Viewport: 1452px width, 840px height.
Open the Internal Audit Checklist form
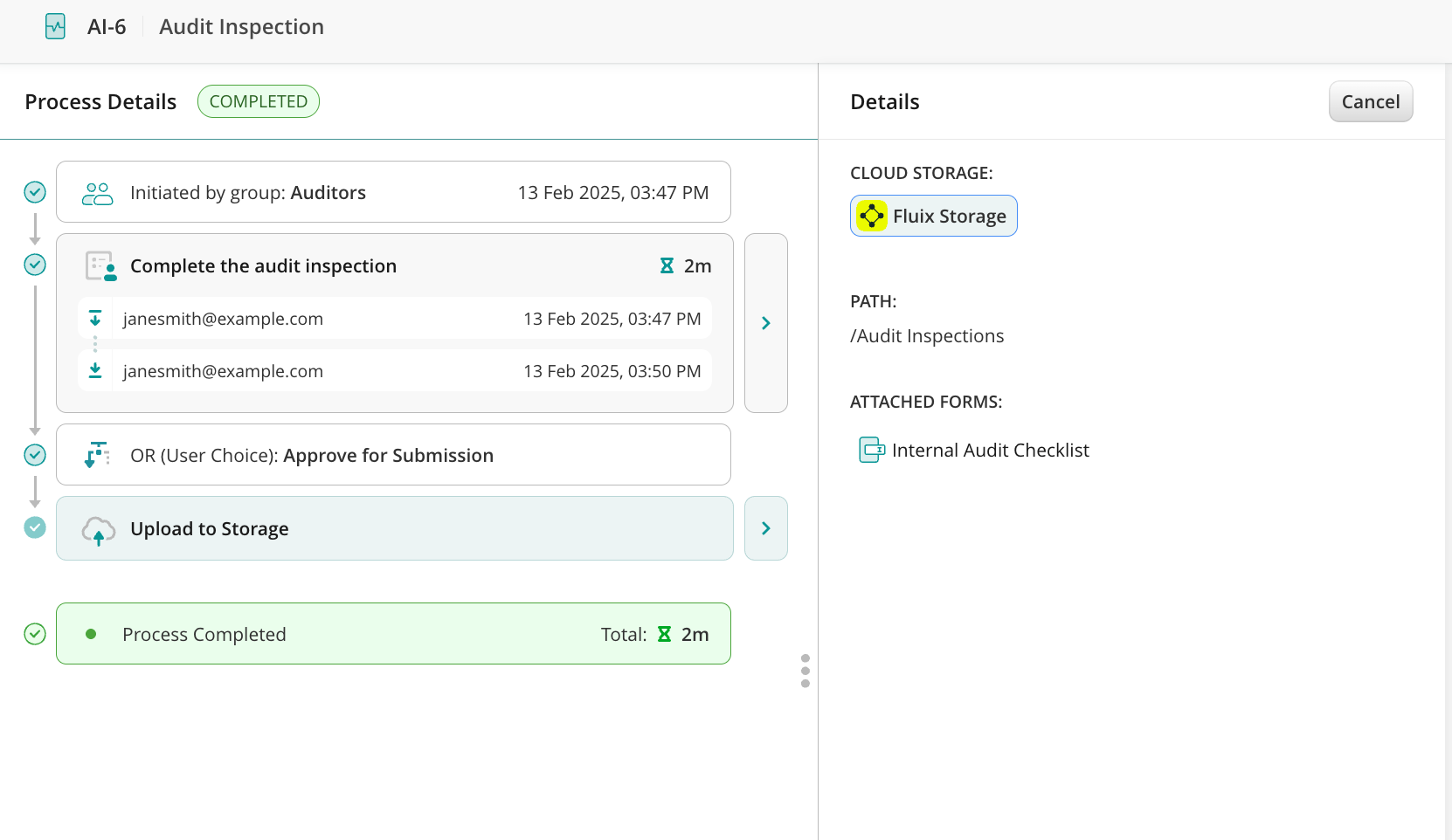click(990, 451)
